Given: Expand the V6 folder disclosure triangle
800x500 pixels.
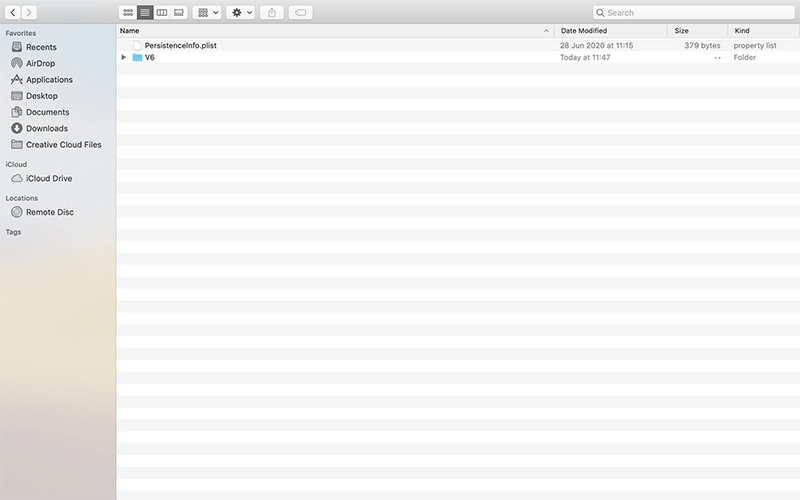Looking at the screenshot, I should [x=123, y=57].
